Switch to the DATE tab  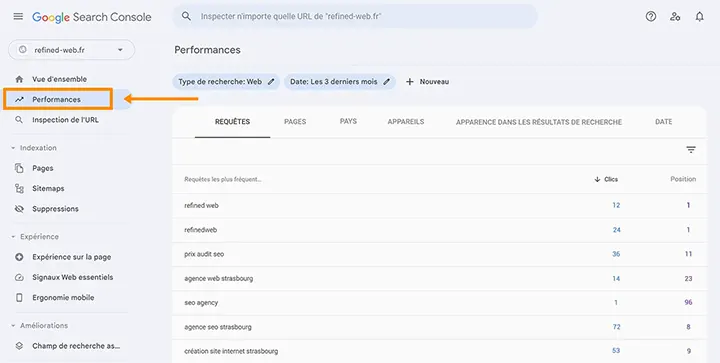pyautogui.click(x=664, y=122)
